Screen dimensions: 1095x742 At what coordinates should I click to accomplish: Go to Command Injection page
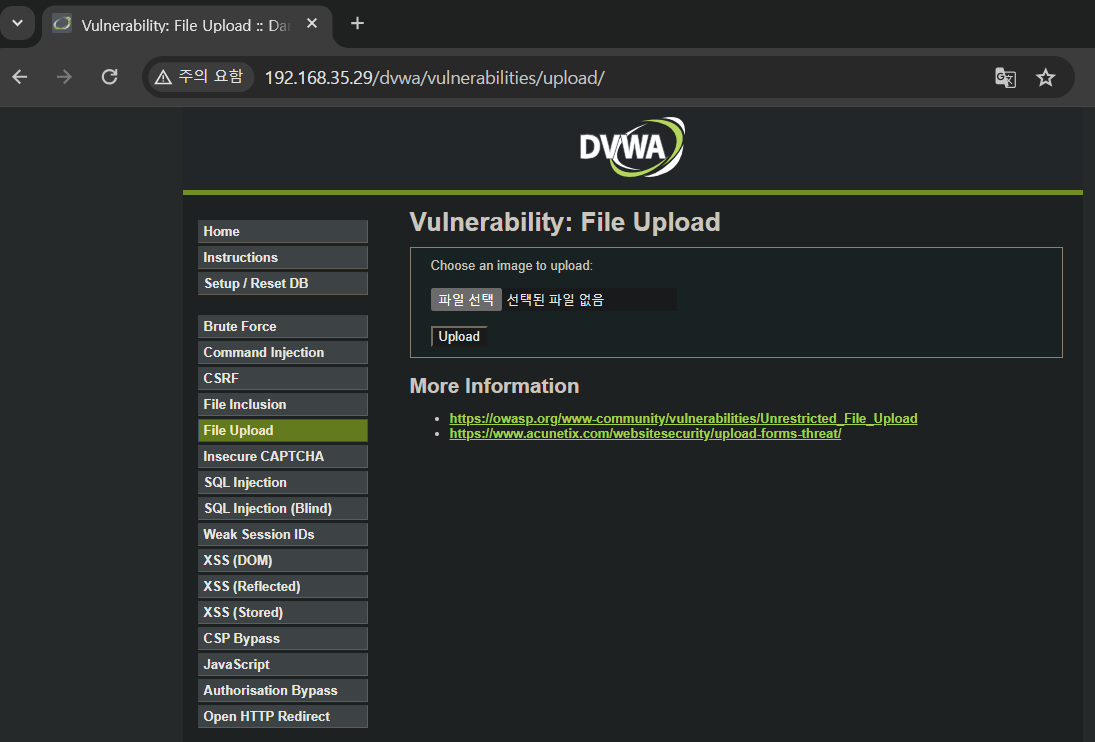click(283, 353)
